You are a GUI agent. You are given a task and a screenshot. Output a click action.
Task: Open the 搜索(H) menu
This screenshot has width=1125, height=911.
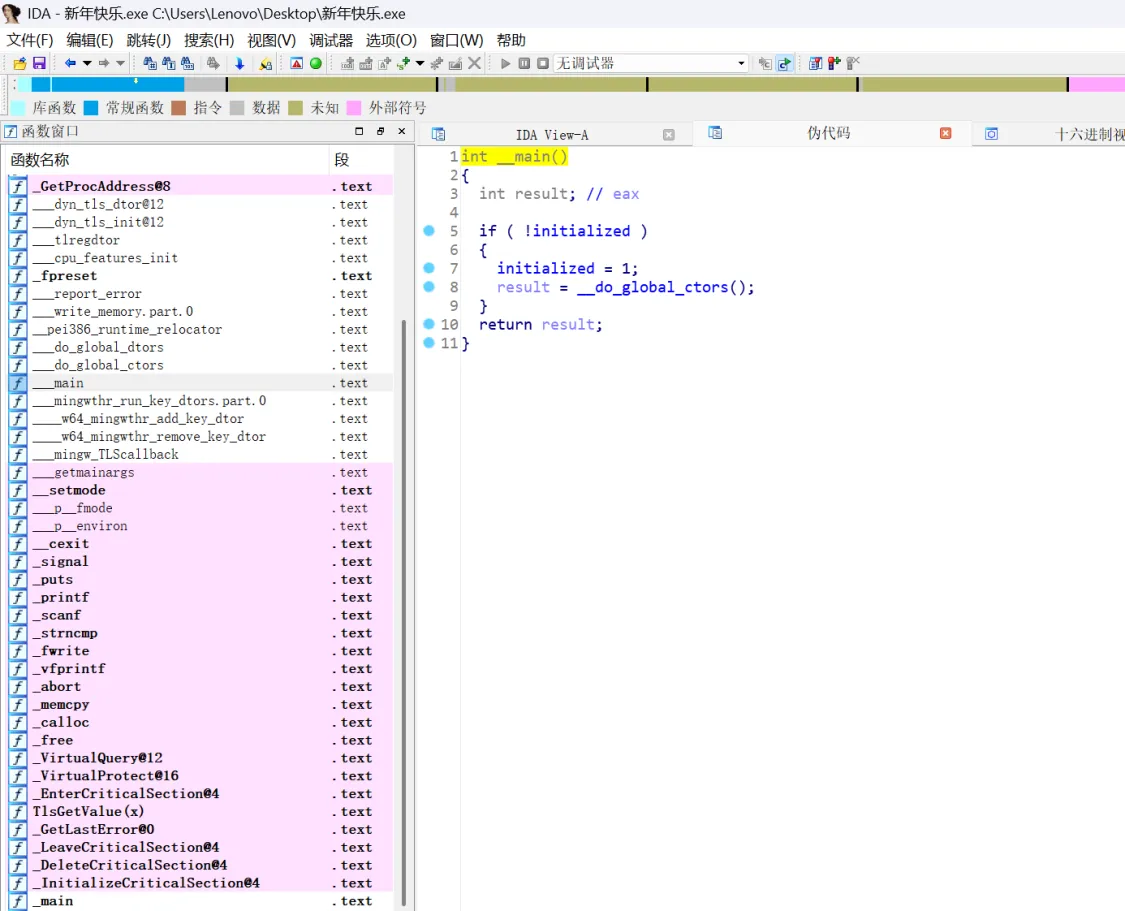click(209, 40)
